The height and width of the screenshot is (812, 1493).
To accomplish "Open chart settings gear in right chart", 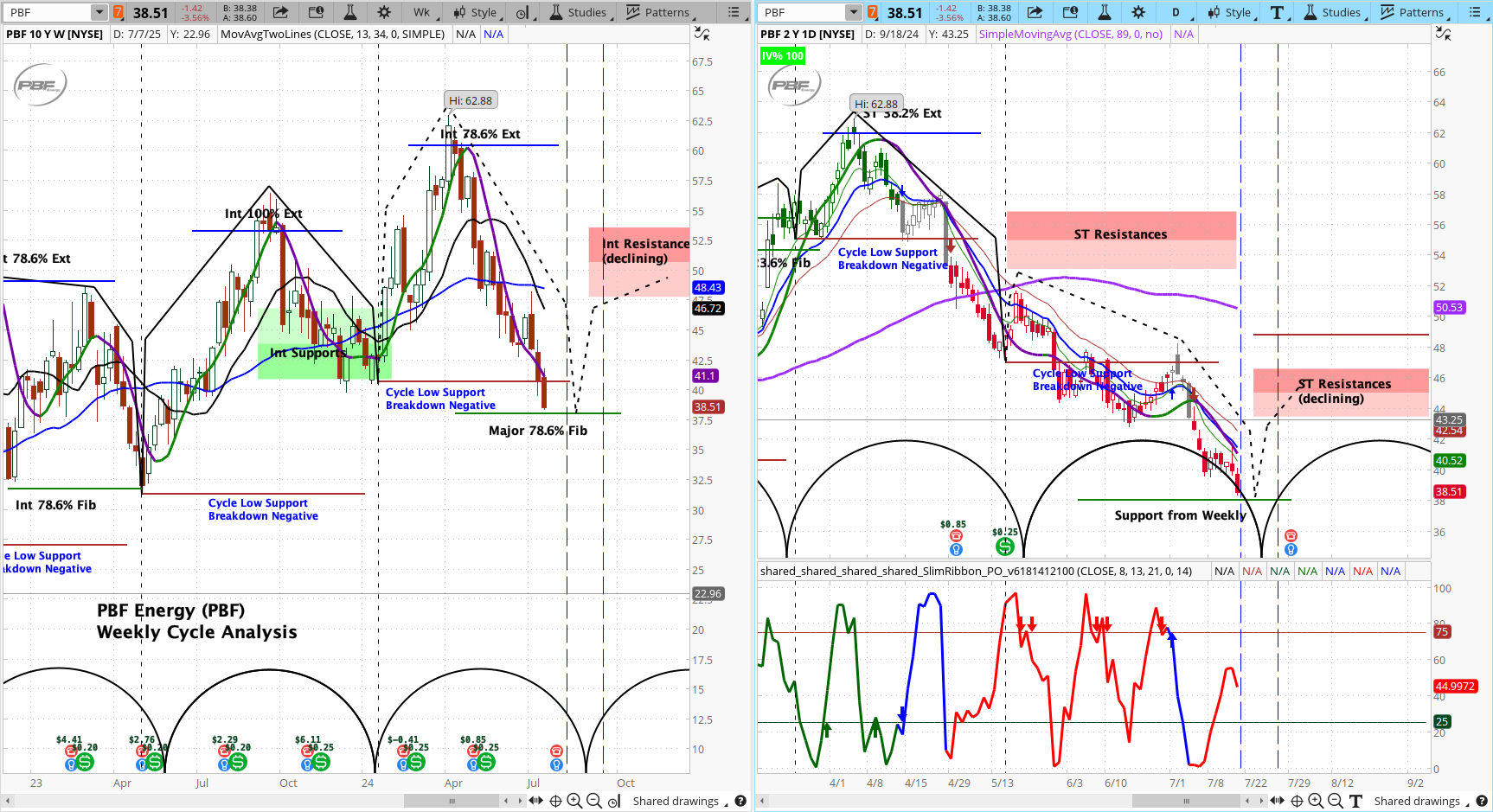I will pyautogui.click(x=1138, y=12).
